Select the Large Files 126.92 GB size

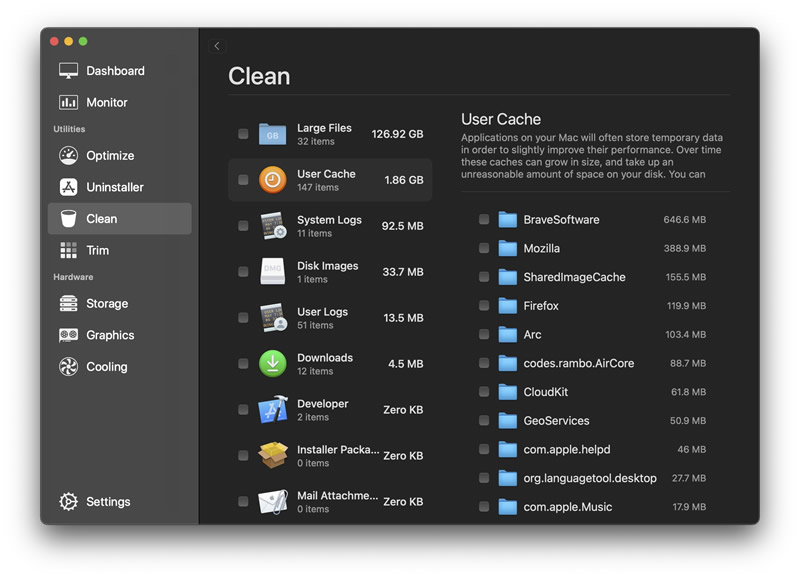coord(397,134)
